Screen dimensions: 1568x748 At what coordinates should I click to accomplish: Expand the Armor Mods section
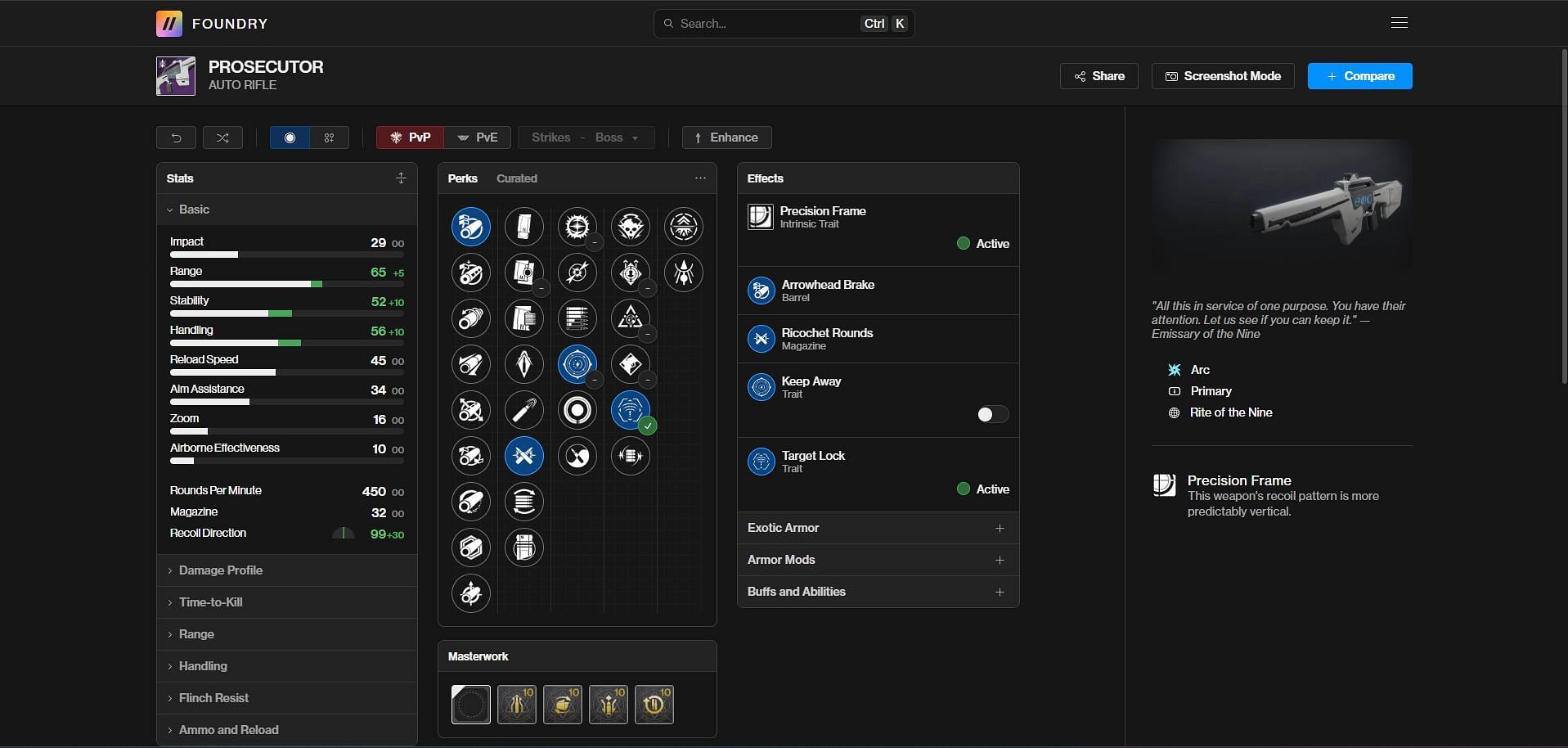tap(878, 560)
